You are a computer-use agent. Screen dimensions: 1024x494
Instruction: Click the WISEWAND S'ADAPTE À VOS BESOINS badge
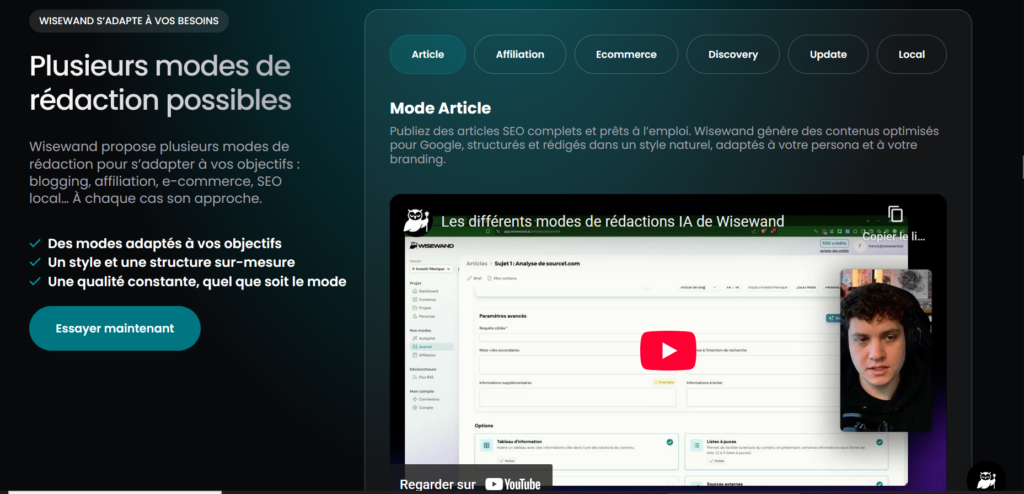[x=129, y=21]
